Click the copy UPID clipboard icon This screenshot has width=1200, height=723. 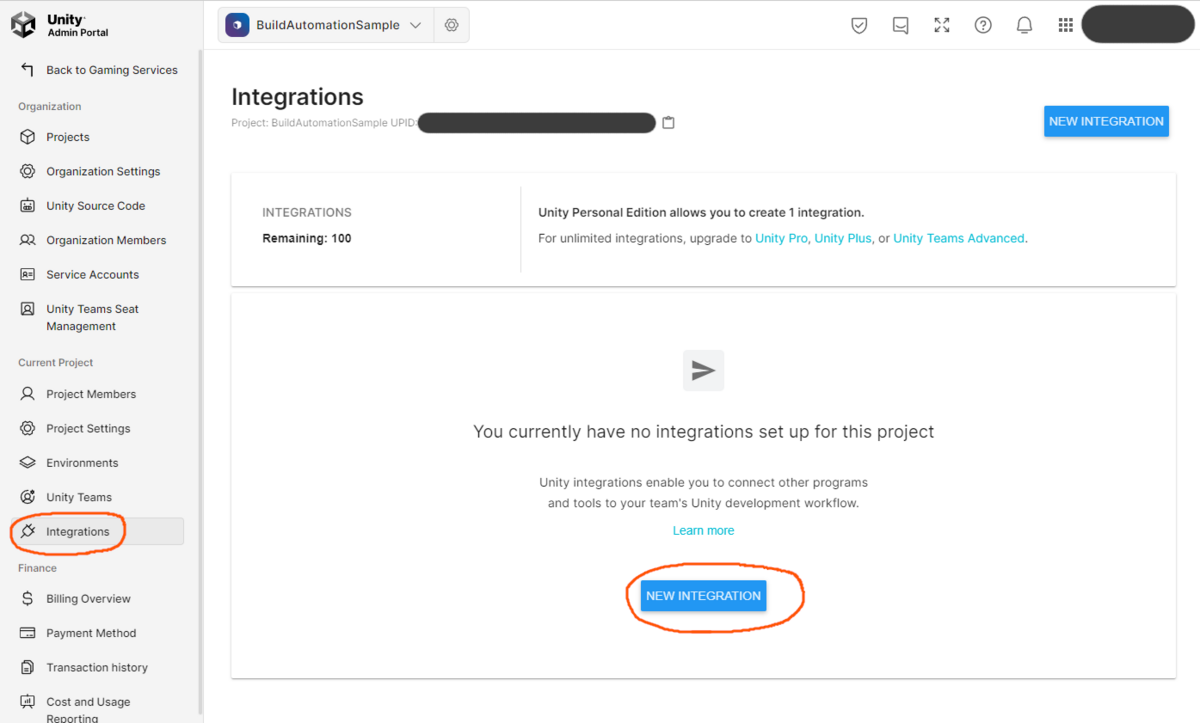click(x=668, y=122)
